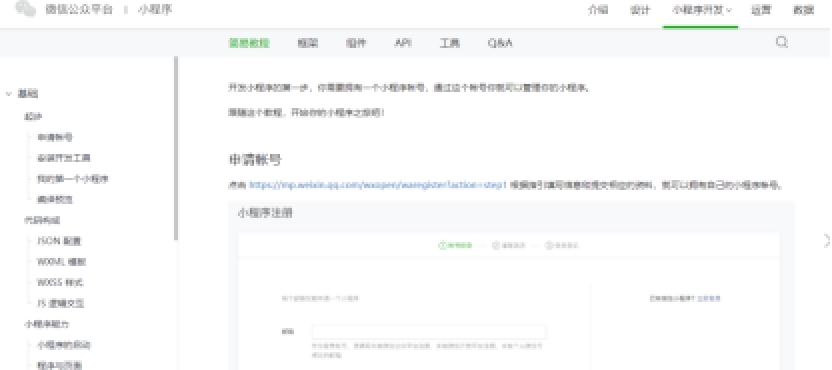Click the email input field in the registration image
The width and height of the screenshot is (832, 370).
[x=429, y=332]
